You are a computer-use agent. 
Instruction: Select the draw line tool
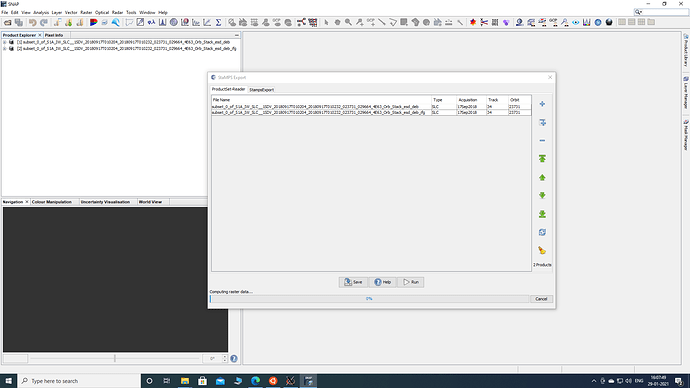click(382, 22)
